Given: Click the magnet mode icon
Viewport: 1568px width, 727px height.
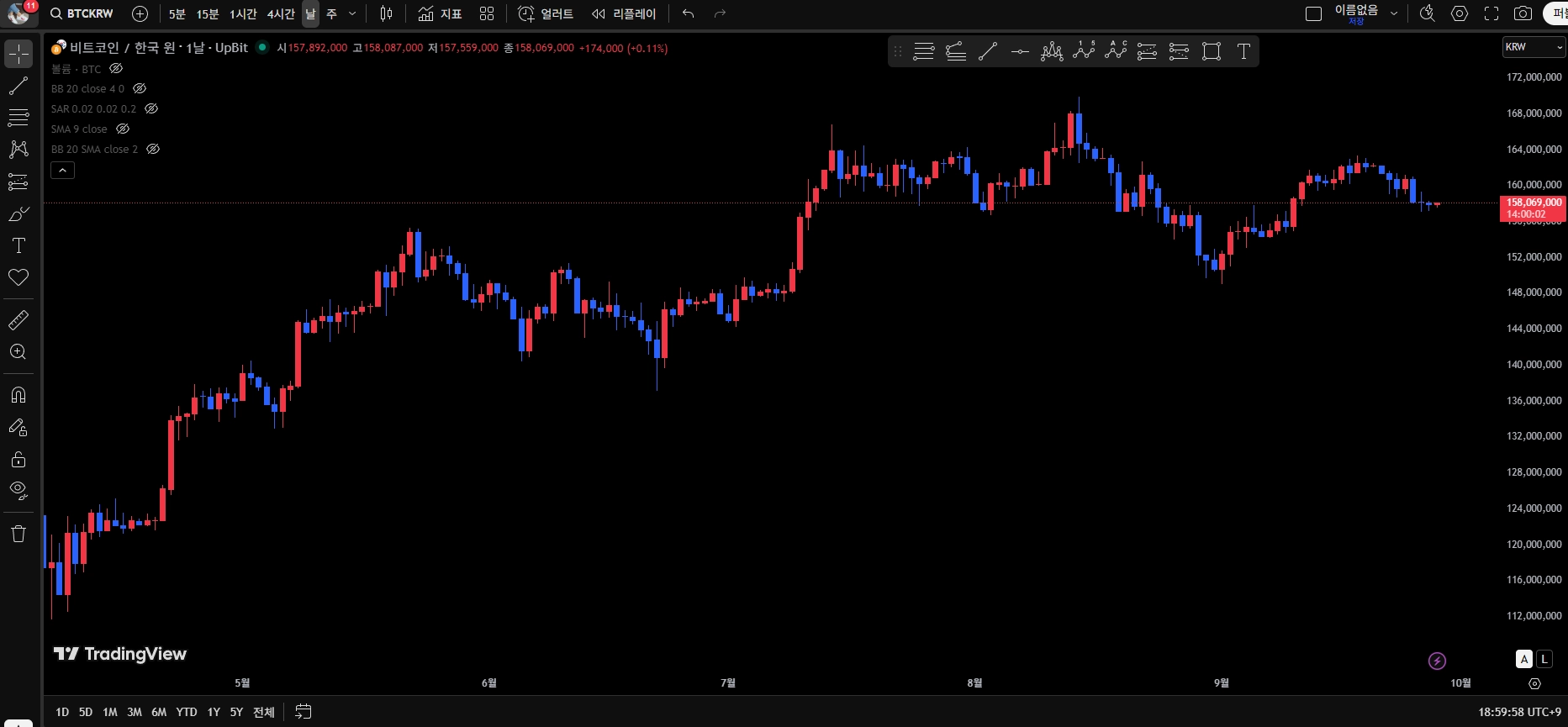Looking at the screenshot, I should (x=18, y=395).
